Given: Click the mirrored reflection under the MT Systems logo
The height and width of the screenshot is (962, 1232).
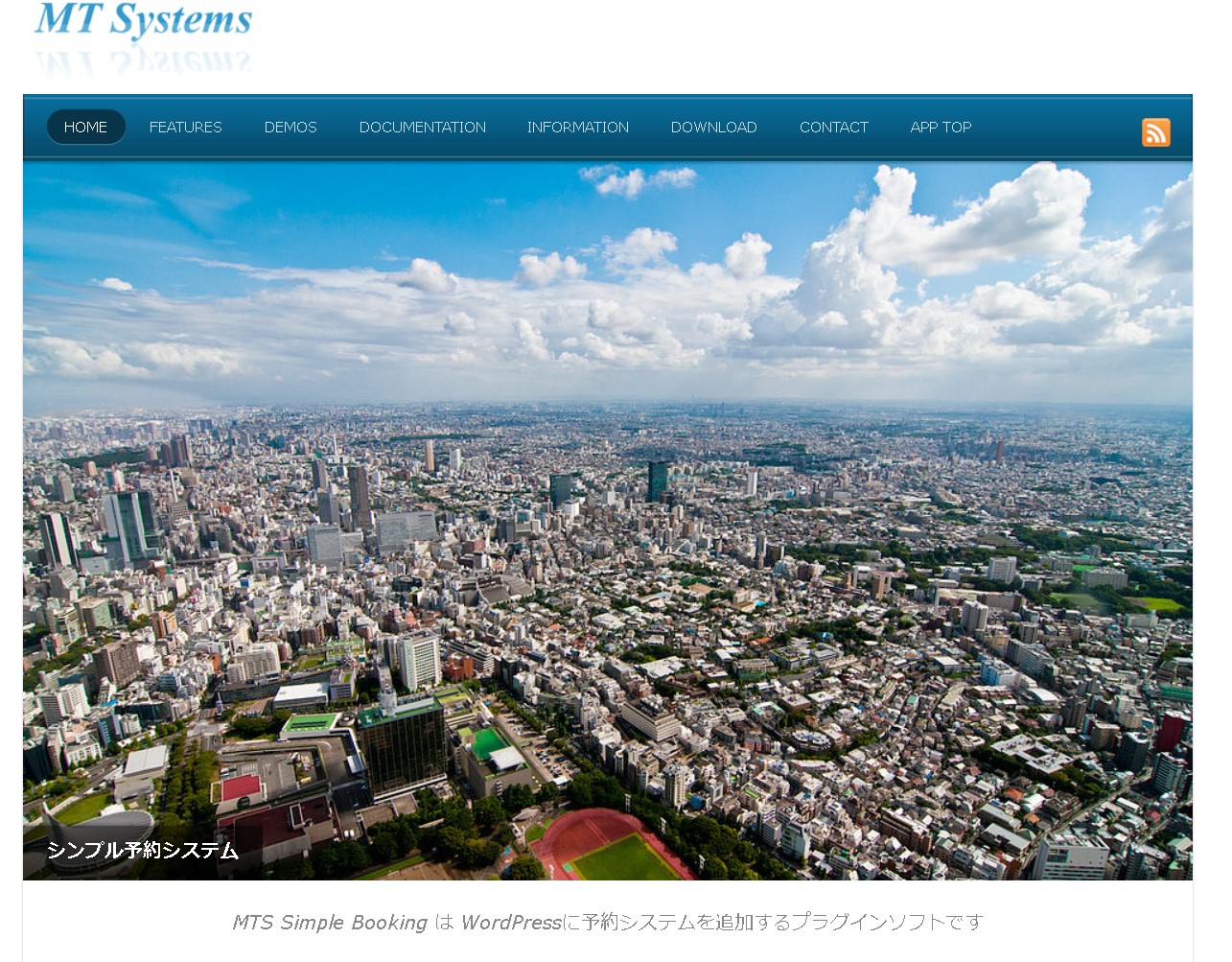Looking at the screenshot, I should [x=144, y=63].
